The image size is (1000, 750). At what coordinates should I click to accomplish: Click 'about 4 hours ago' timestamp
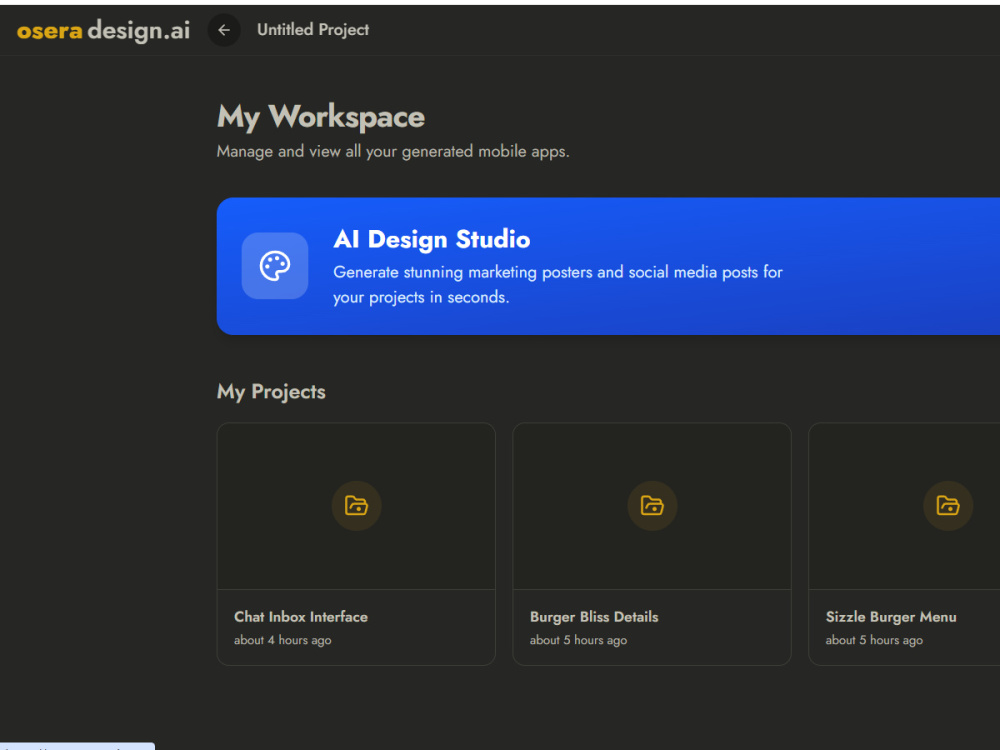tap(283, 640)
